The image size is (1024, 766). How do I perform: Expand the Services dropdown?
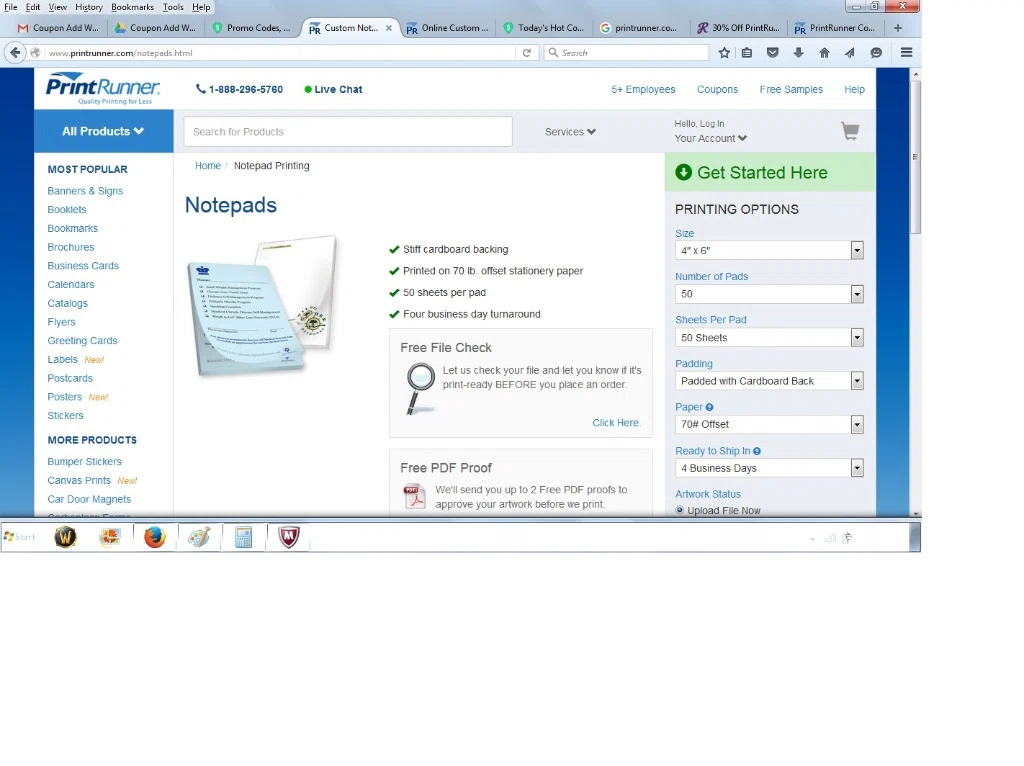click(x=570, y=132)
